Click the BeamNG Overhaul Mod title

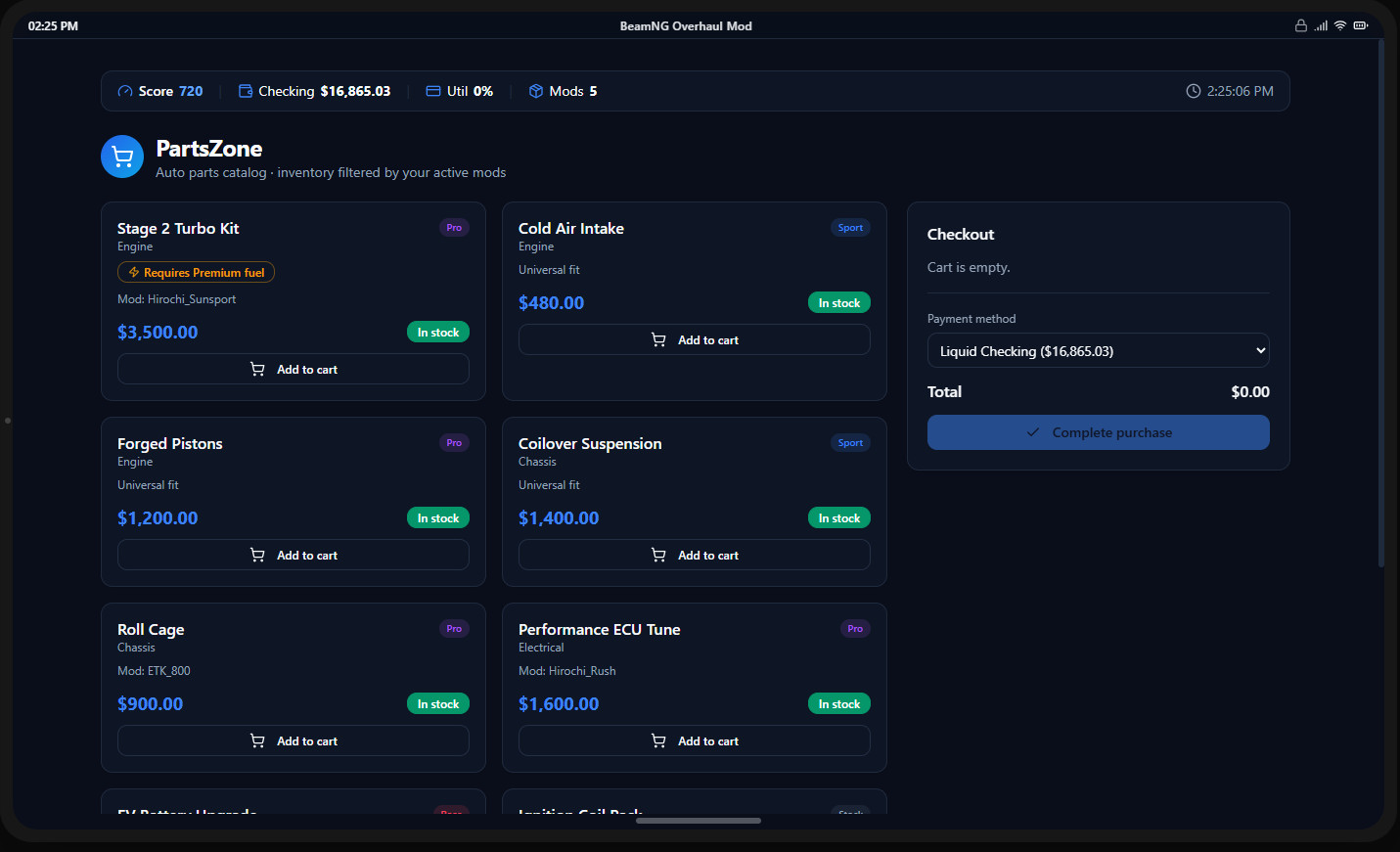686,25
